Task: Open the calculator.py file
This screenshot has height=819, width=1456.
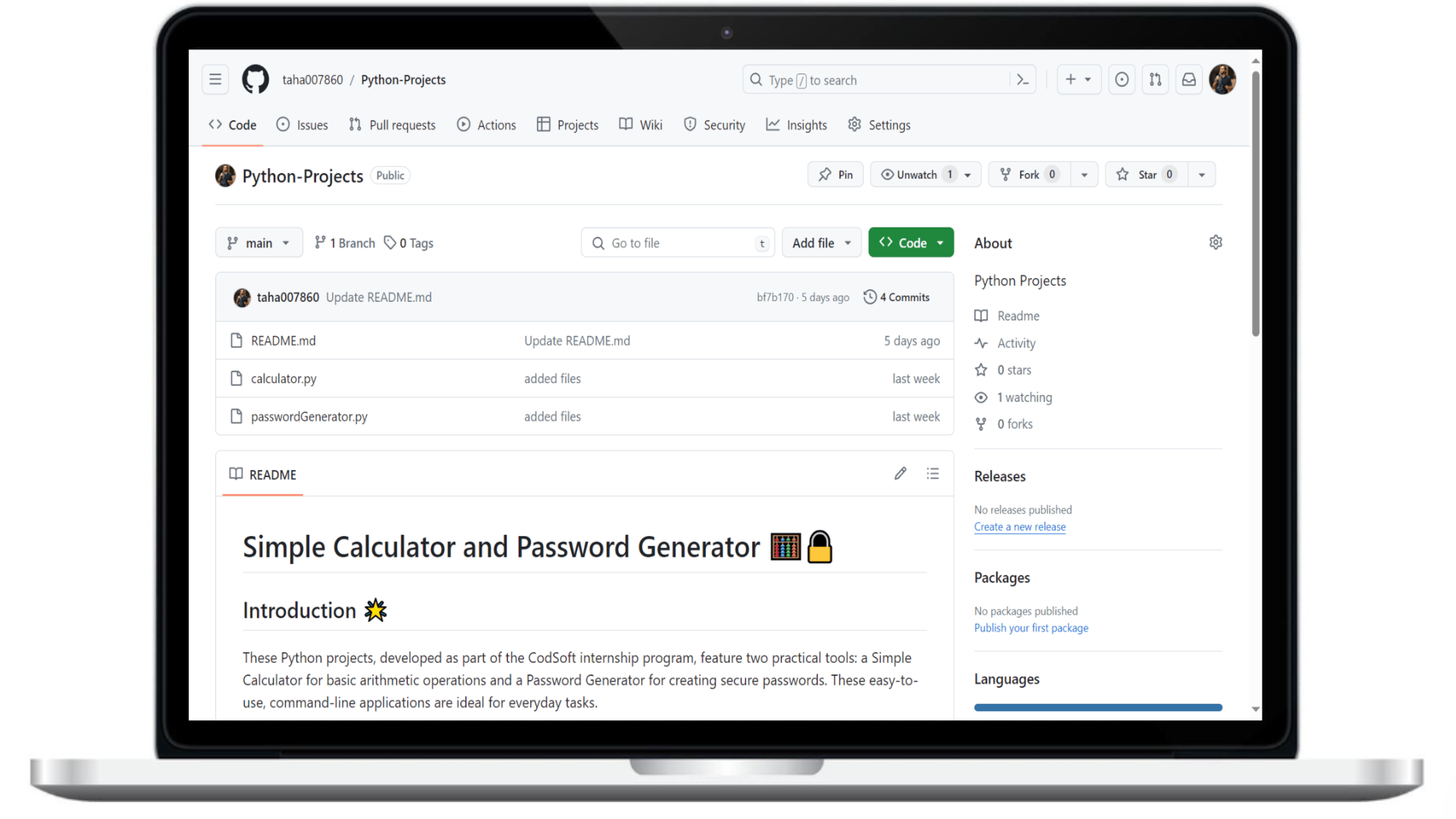Action: click(284, 378)
